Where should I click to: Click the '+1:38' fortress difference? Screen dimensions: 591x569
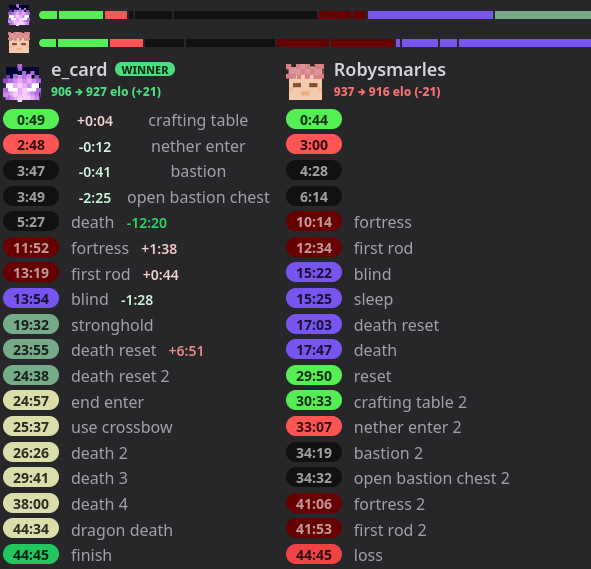point(159,249)
